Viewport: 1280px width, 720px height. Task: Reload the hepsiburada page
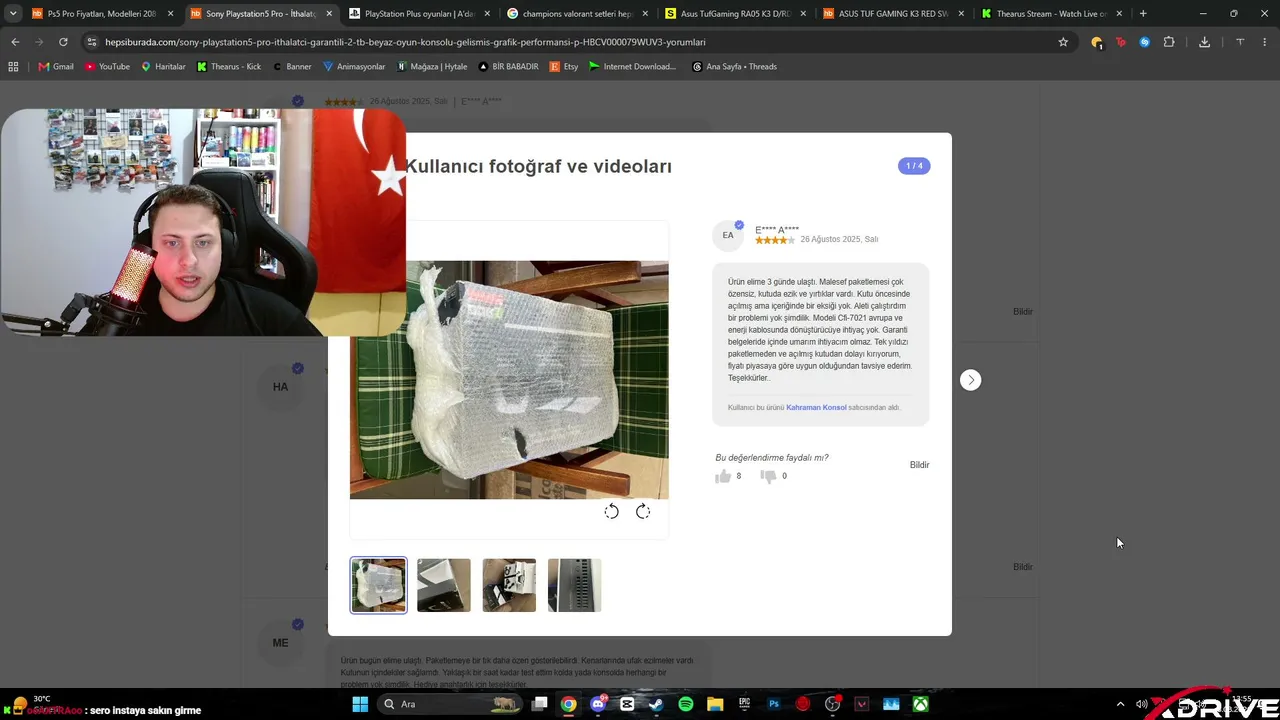[x=63, y=42]
